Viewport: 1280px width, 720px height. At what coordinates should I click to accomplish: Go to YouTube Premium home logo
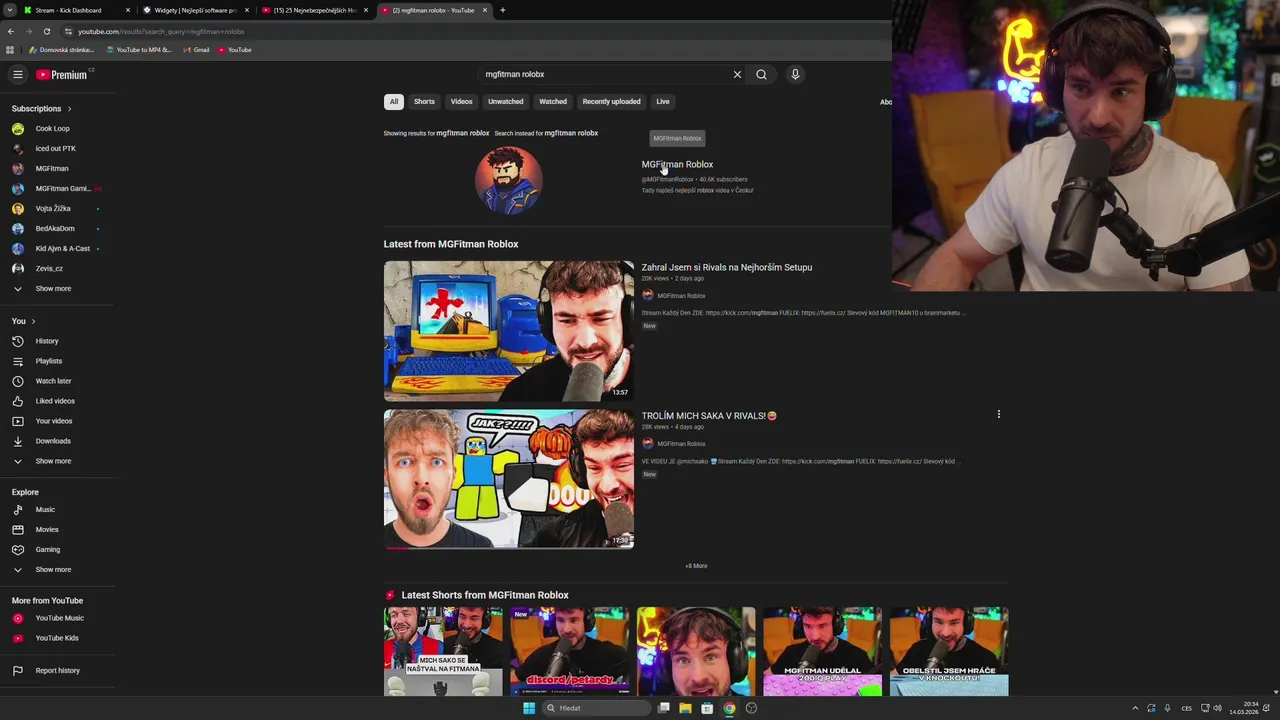click(x=62, y=74)
